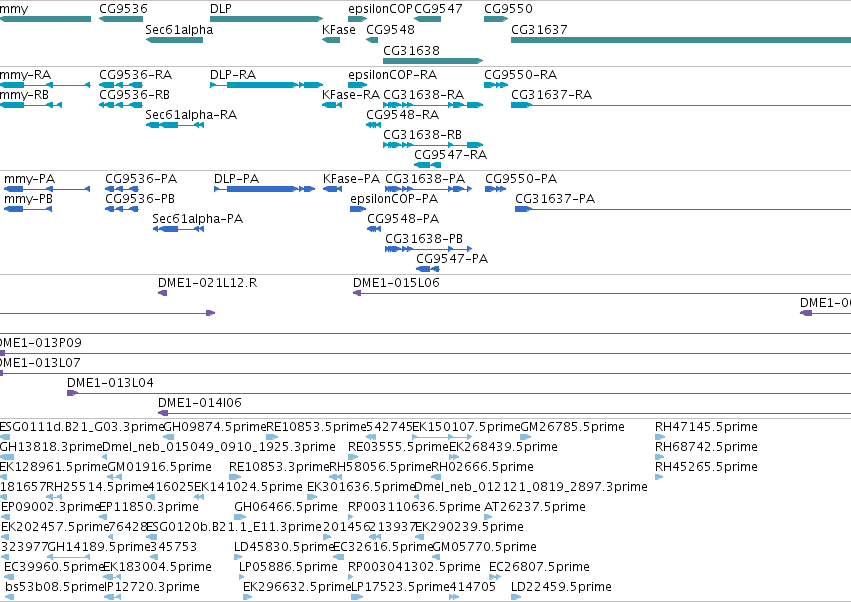851x602 pixels.
Task: Open protein CG9548-PA
Action: 374,229
